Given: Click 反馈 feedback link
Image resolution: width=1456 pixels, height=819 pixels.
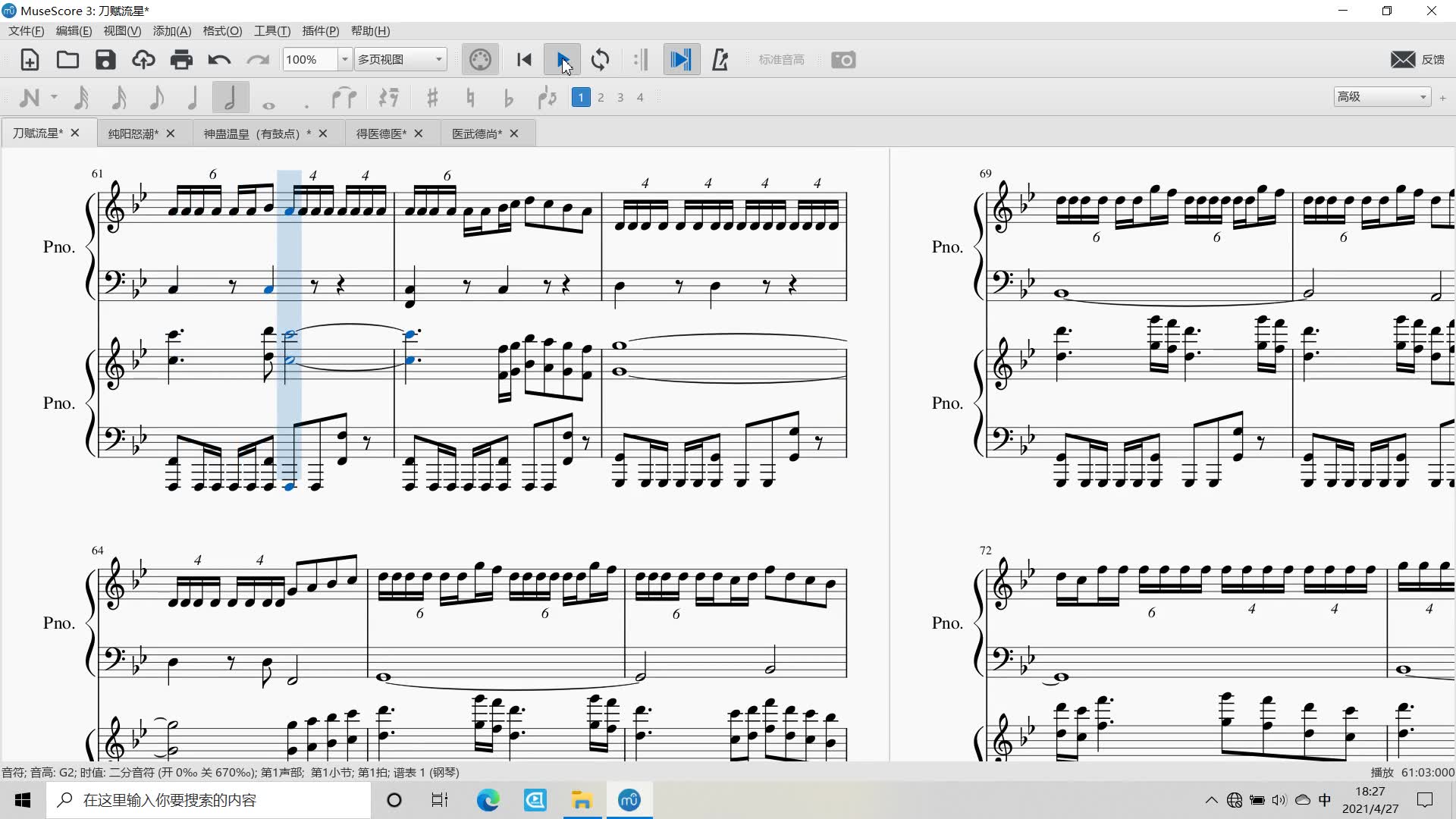Looking at the screenshot, I should 1433,60.
